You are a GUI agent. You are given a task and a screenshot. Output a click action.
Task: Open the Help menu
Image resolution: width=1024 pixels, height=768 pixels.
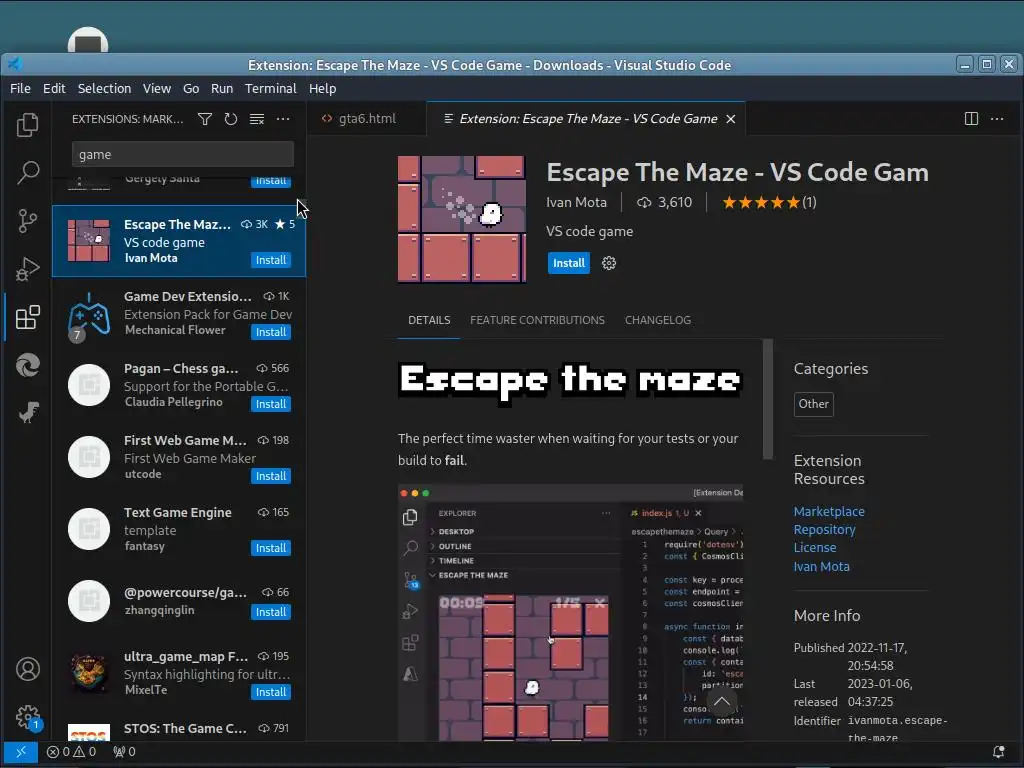[322, 88]
